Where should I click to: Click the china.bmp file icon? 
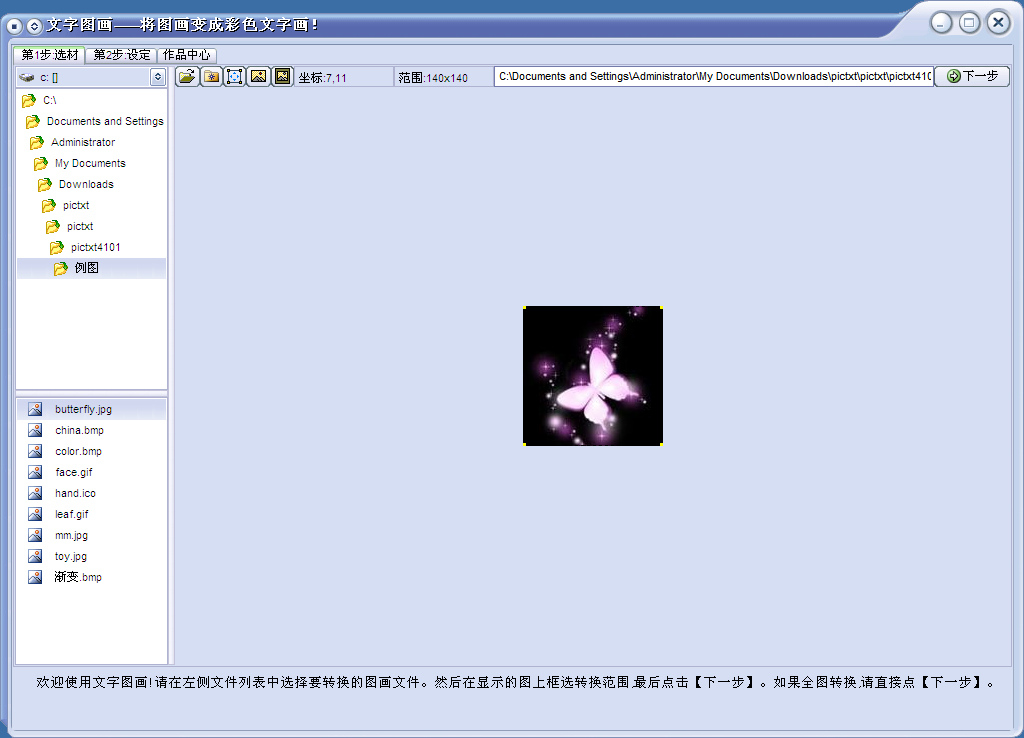pyautogui.click(x=35, y=430)
